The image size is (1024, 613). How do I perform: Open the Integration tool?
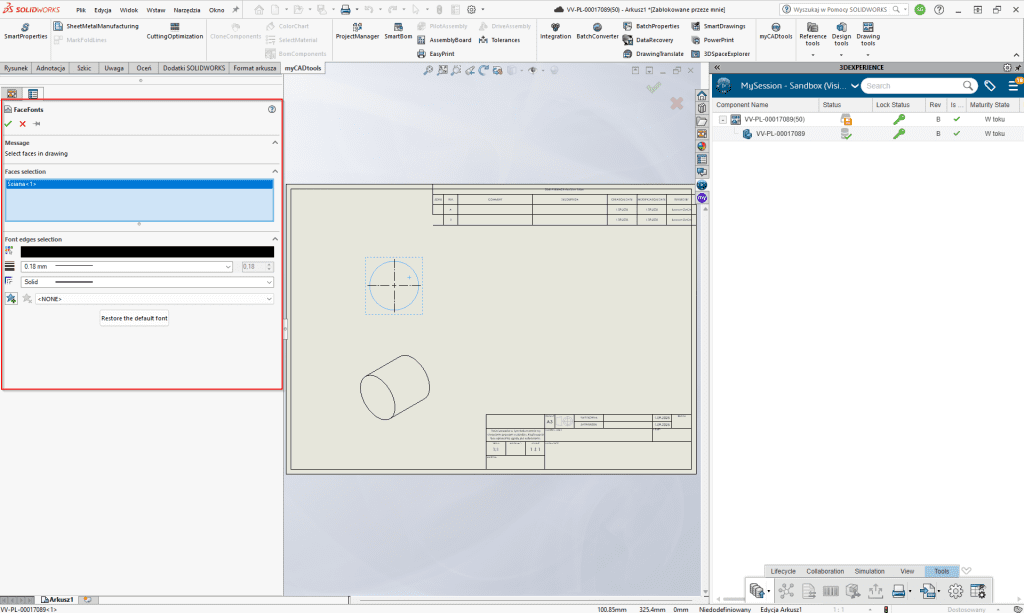coord(555,31)
